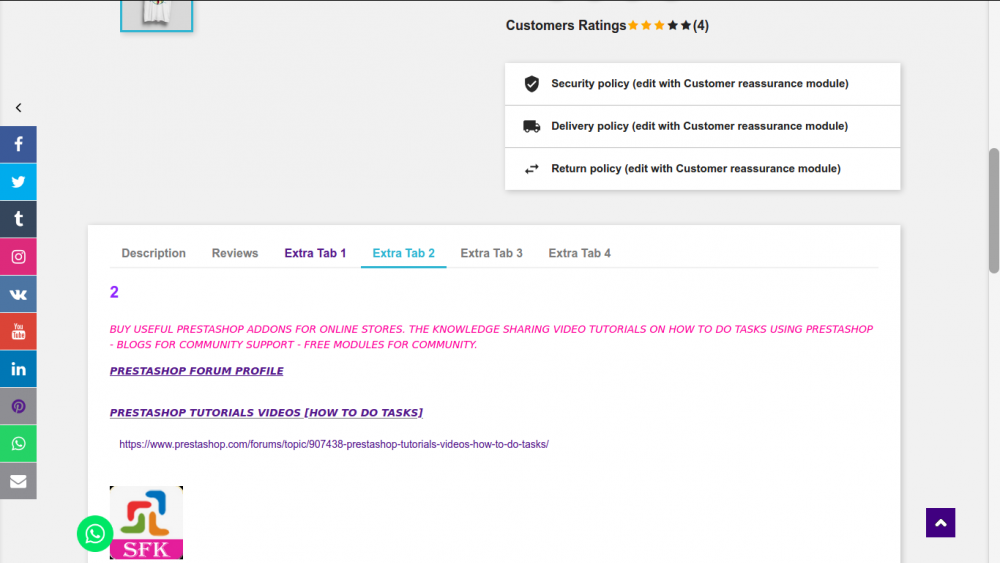
Task: Click the WhatsApp sidebar share icon
Action: (18, 443)
